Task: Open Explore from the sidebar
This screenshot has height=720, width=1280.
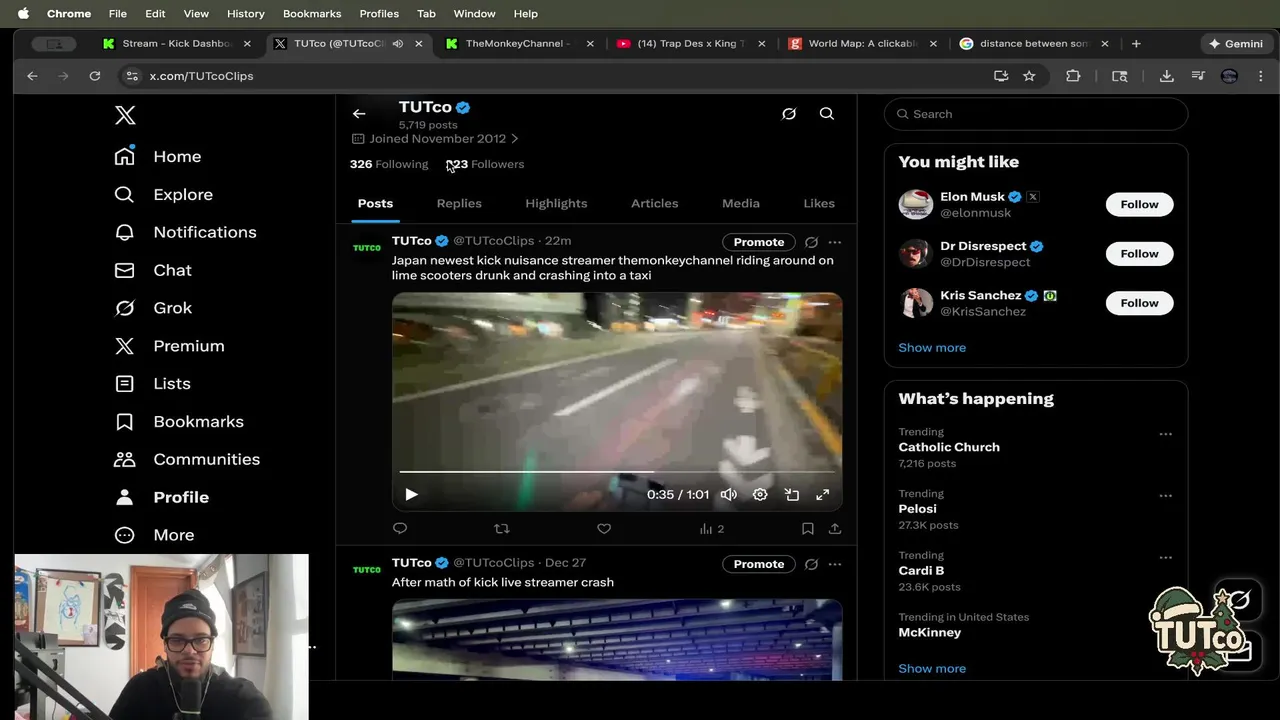Action: pos(164,194)
